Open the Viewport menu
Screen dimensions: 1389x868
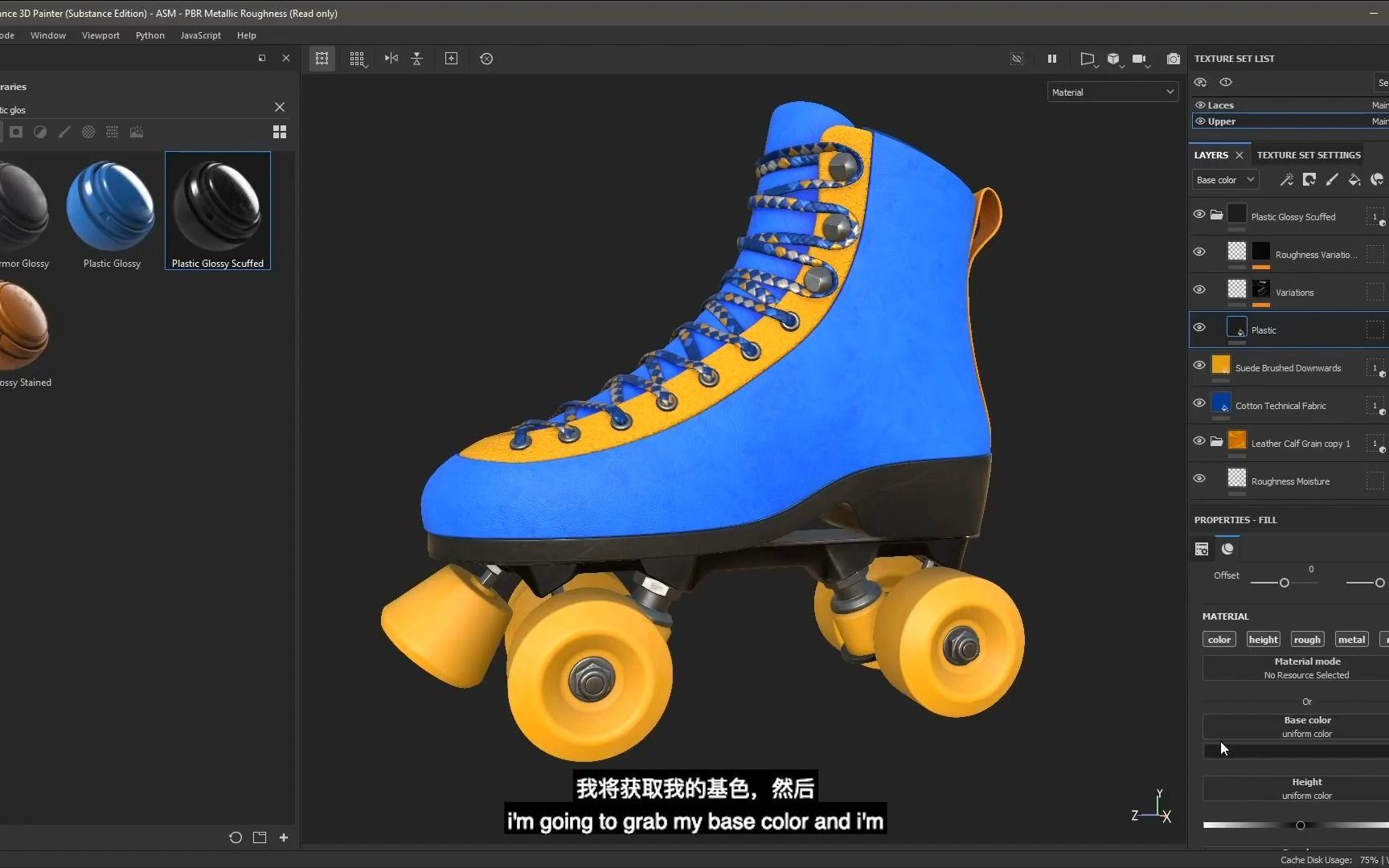[x=100, y=35]
